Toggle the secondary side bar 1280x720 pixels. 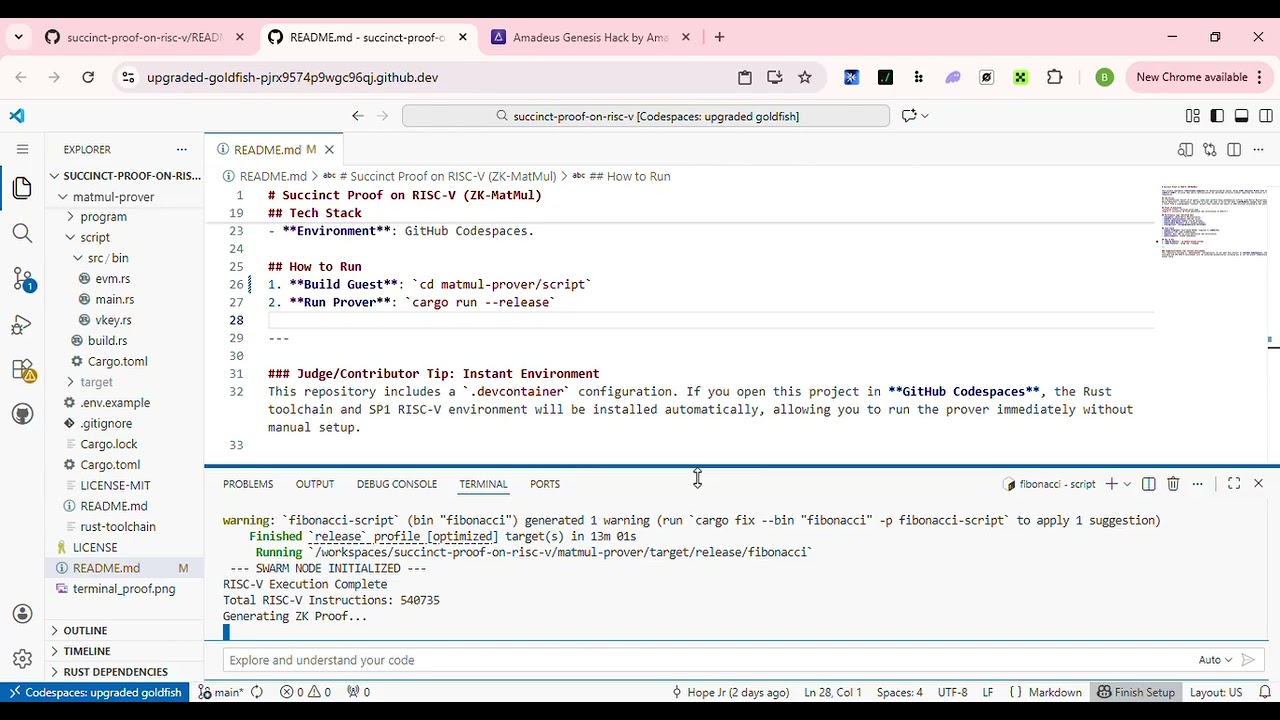(x=1266, y=116)
